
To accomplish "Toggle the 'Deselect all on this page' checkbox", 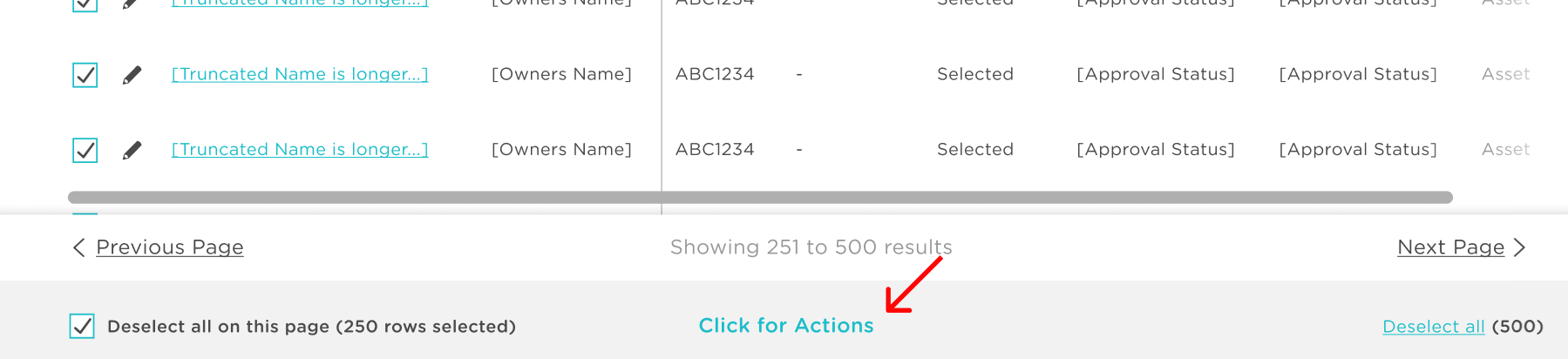I will tap(82, 327).
